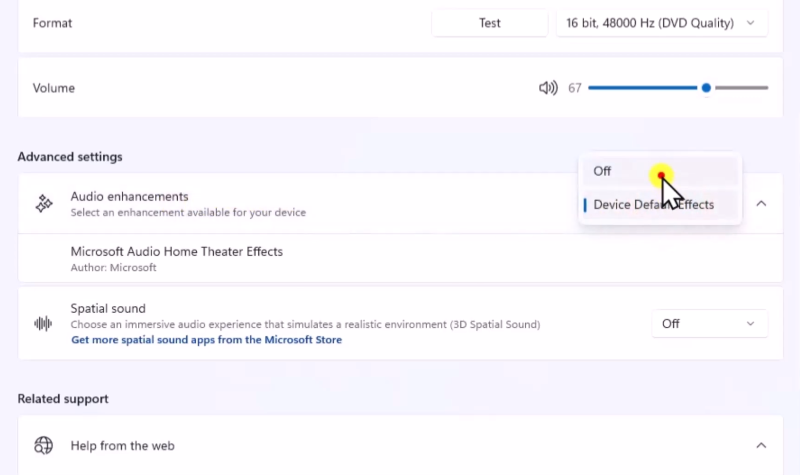Select Off in the audio enhancements menu

660,171
